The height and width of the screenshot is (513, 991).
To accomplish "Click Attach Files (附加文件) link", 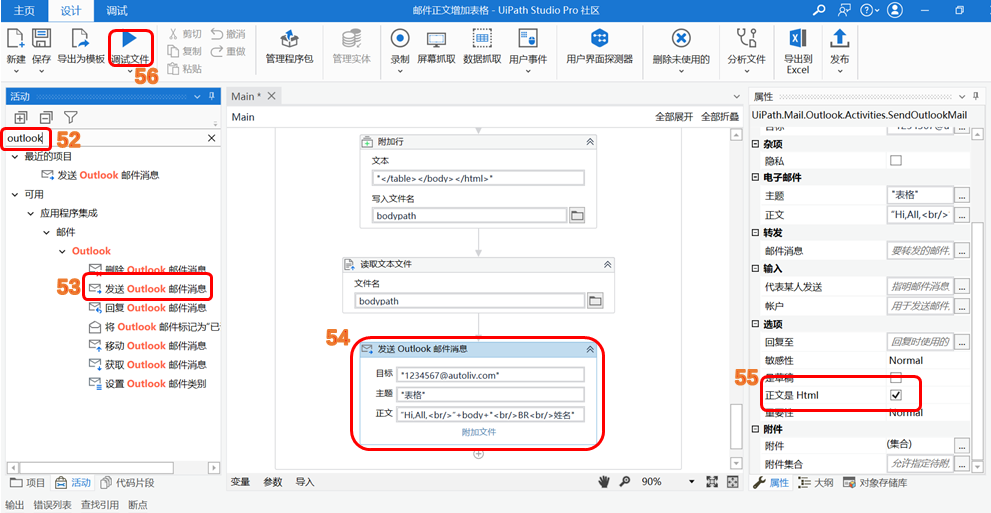I will (x=478, y=432).
